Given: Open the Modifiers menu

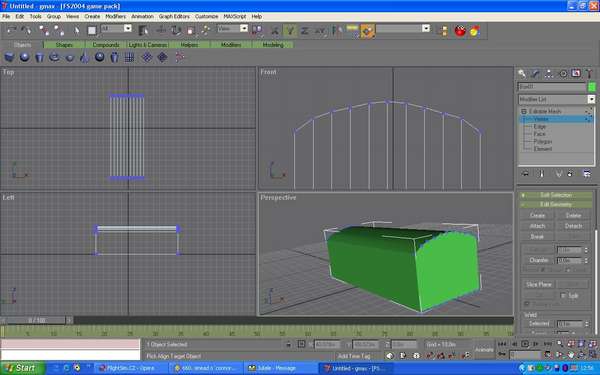Looking at the screenshot, I should [116, 16].
